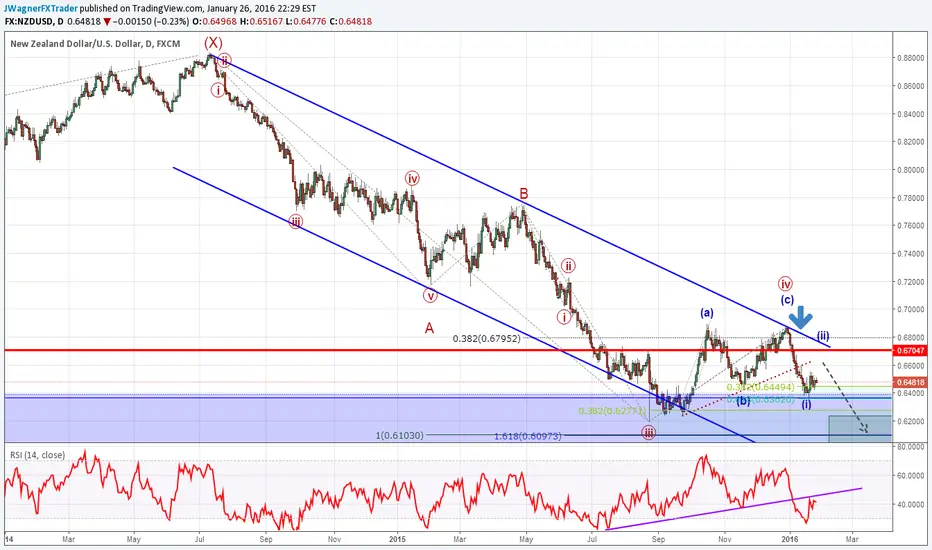
Task: Select the RSI (14, close) indicator label
Action: (x=37, y=455)
